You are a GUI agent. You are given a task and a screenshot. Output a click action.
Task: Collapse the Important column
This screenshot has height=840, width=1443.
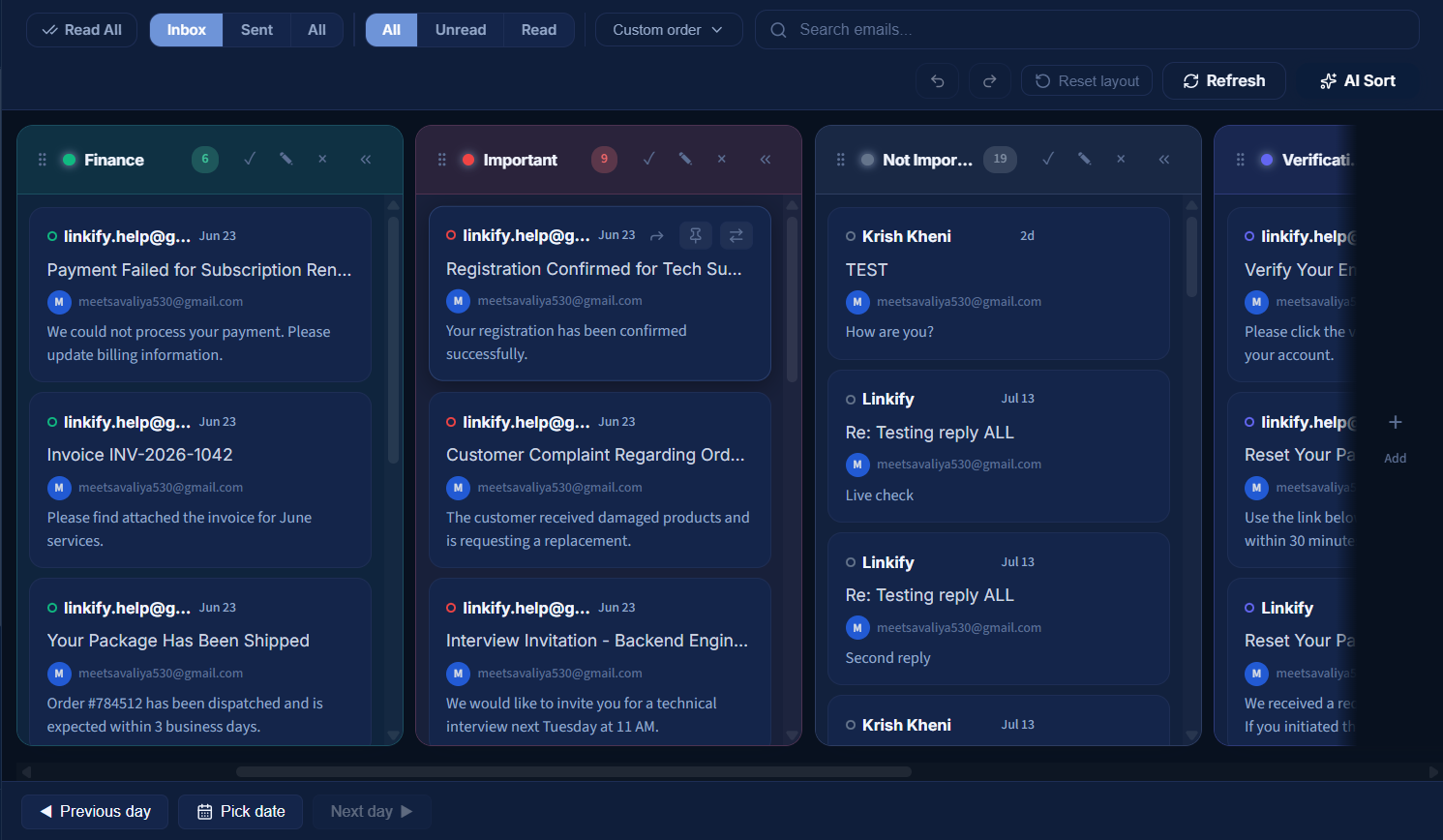point(766,159)
